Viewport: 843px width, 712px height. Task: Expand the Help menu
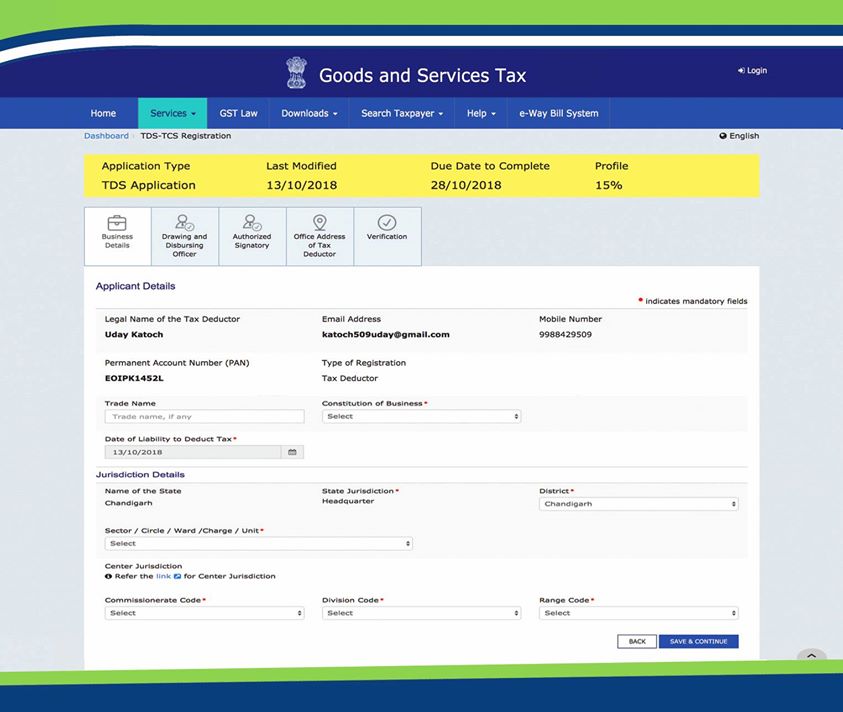click(481, 113)
